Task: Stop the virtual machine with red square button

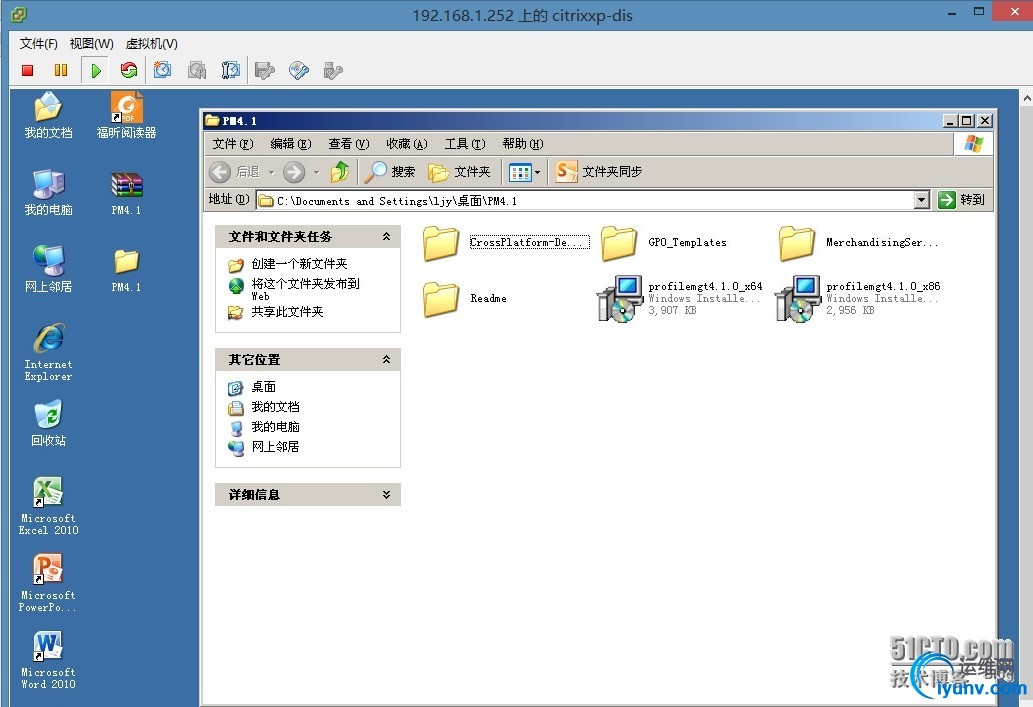Action: (x=28, y=70)
